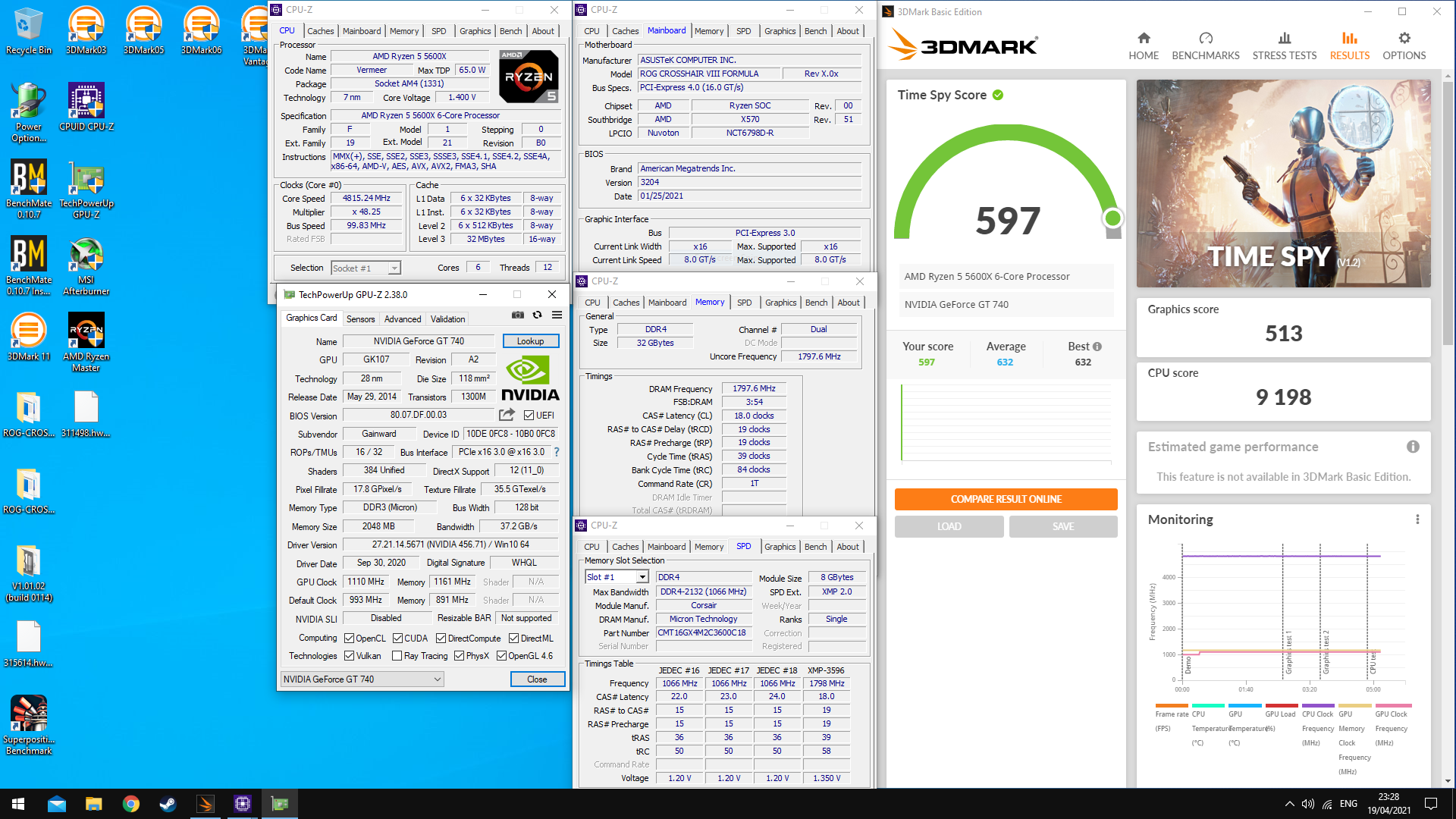This screenshot has width=1456, height=819.
Task: Open 3DMark STRESS TESTS section
Action: click(x=1285, y=45)
